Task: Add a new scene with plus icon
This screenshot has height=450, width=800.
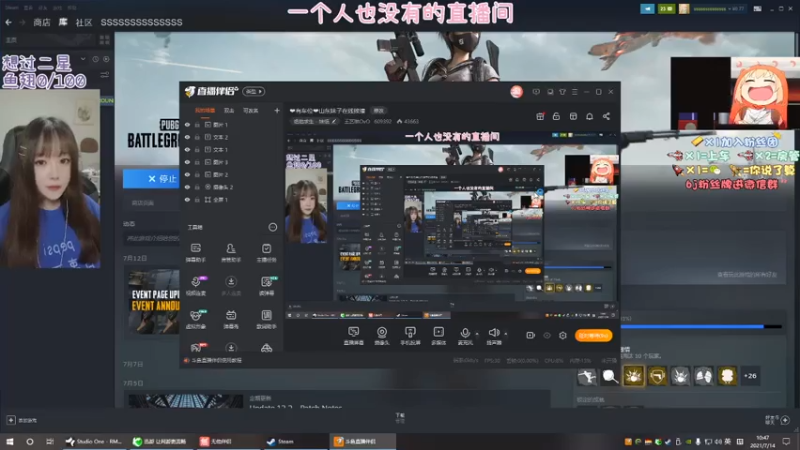Action: 277,110
